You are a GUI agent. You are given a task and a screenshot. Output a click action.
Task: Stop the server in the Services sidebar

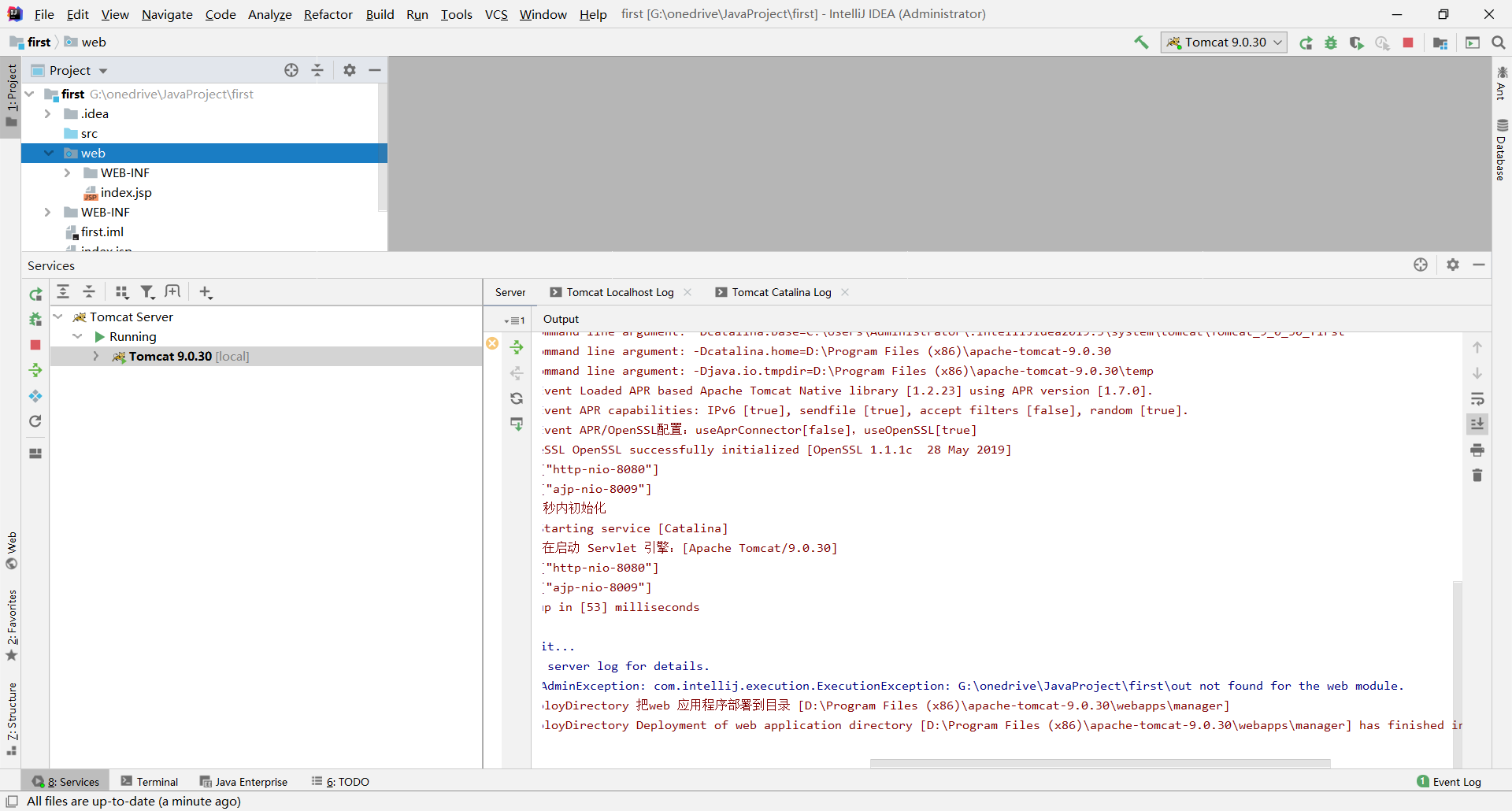click(35, 345)
